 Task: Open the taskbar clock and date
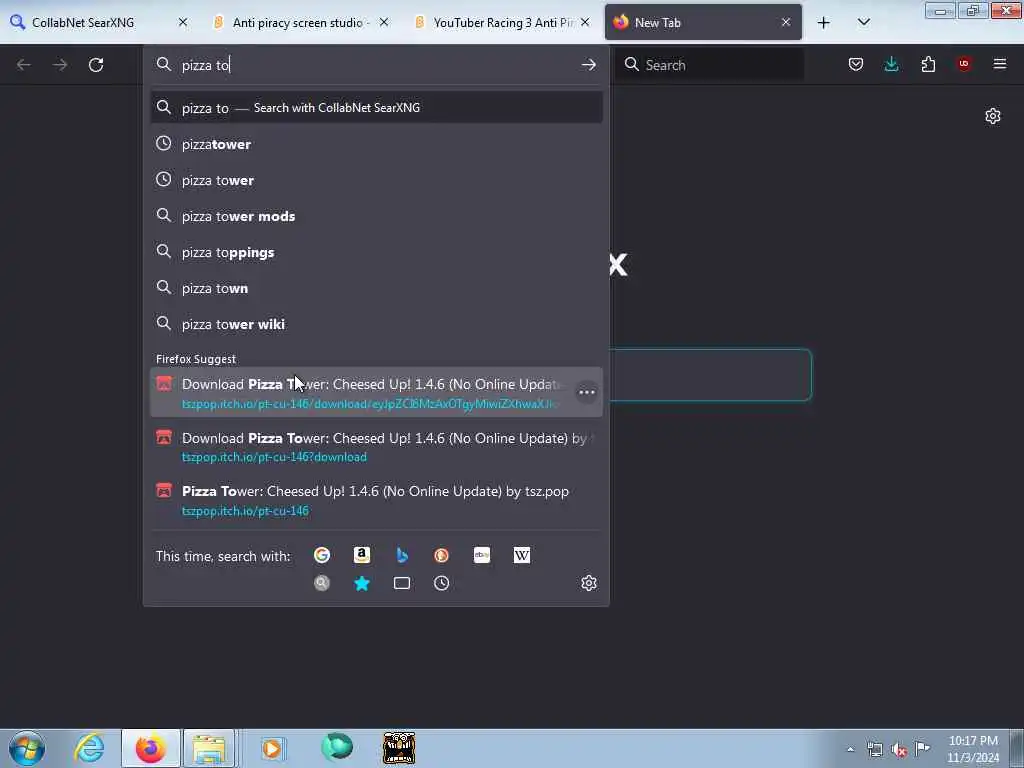coord(973,749)
